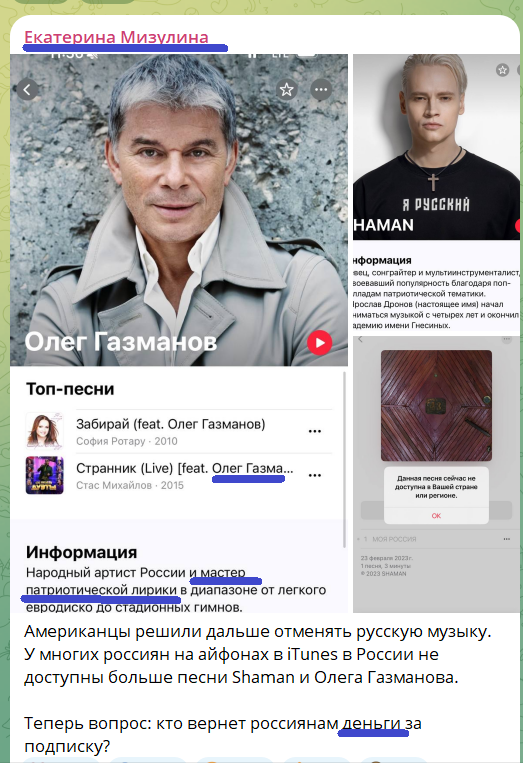Viewport: 523px width, 769px height.
Task: Open the red door album artwork
Action: coord(436,406)
